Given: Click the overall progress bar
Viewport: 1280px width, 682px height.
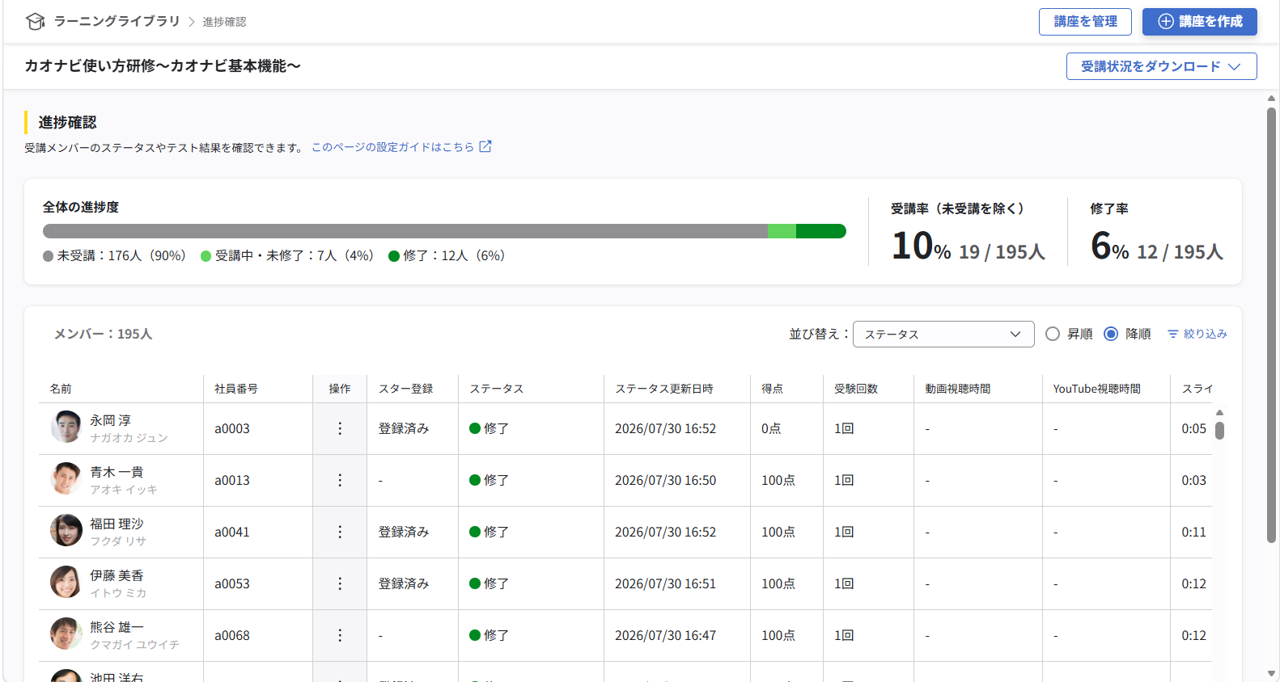Looking at the screenshot, I should [x=444, y=231].
